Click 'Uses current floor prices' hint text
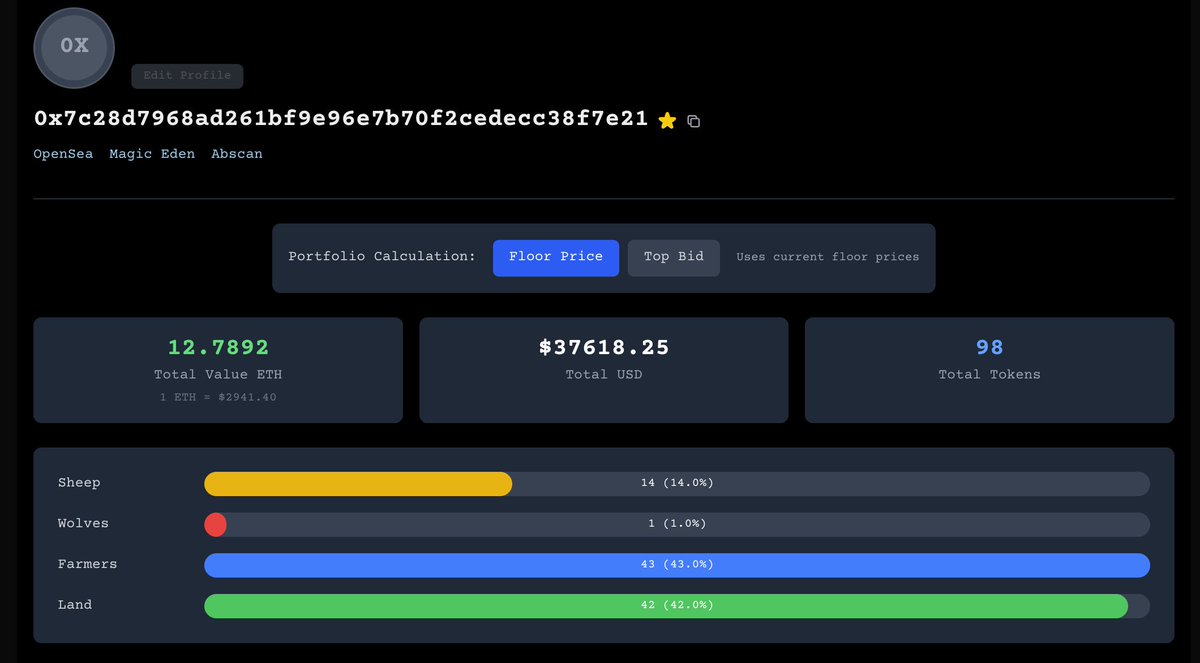 [x=828, y=257]
